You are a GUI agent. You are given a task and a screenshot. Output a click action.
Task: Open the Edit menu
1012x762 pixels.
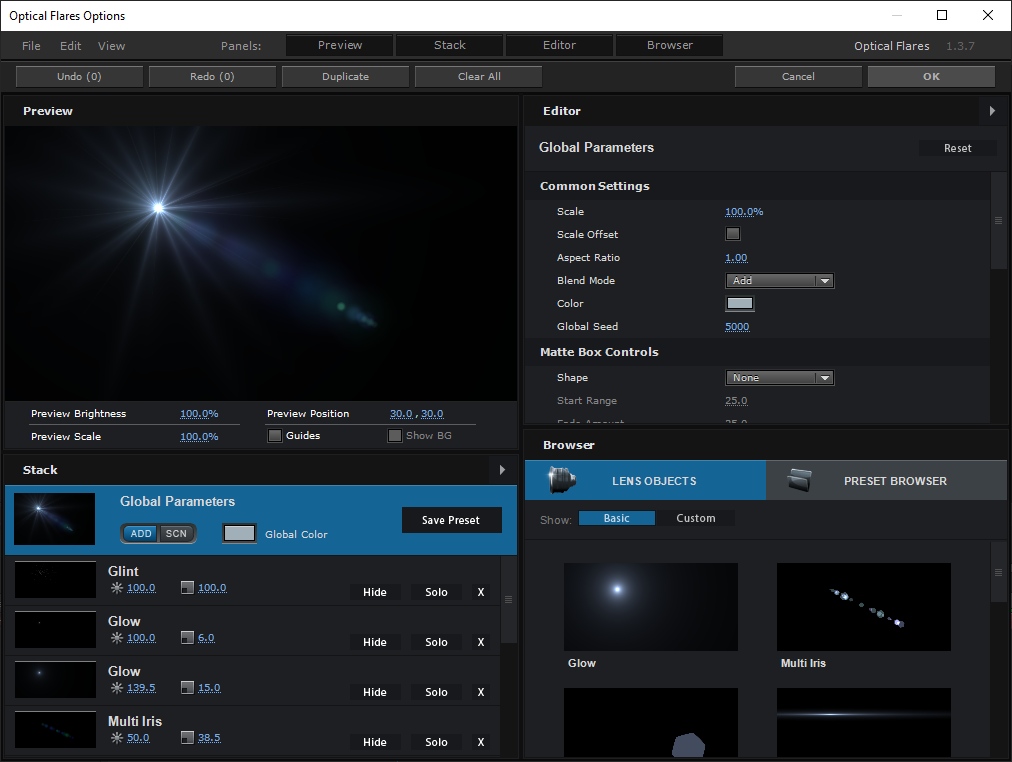(70, 46)
